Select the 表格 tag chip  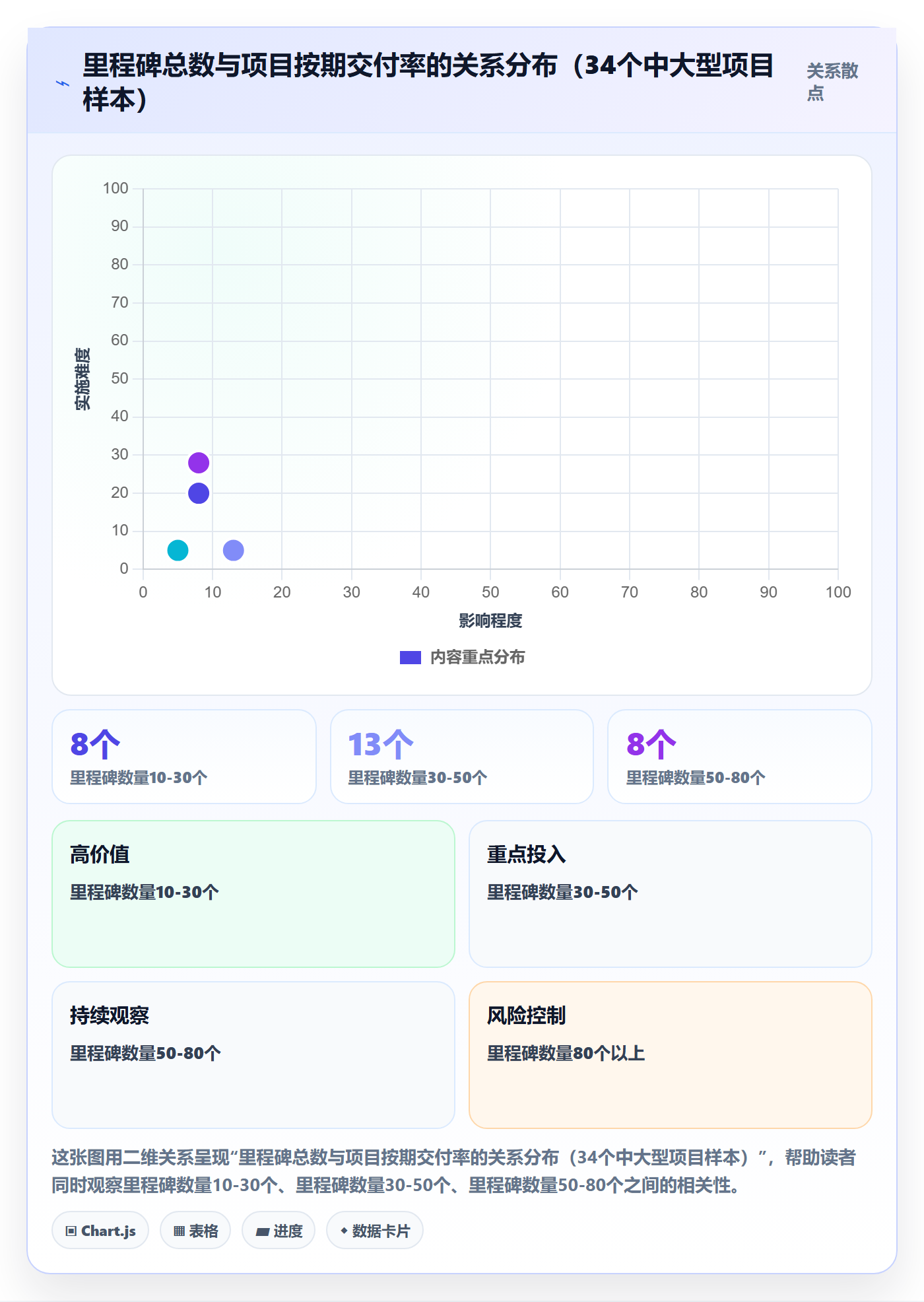coord(195,1231)
